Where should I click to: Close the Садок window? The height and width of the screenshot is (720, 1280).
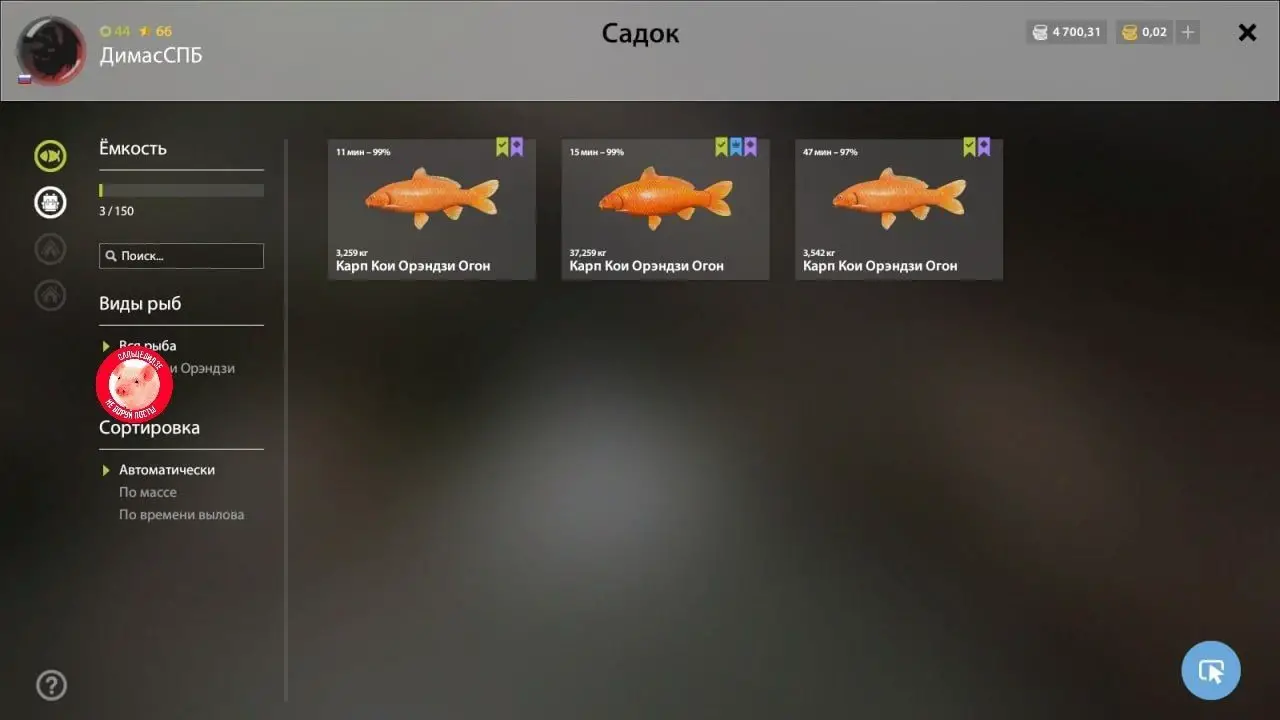coord(1247,32)
